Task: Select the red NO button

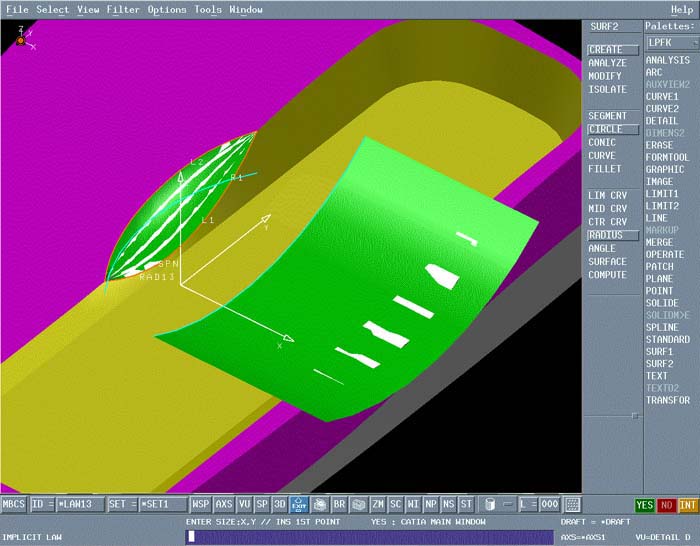Action: click(666, 505)
